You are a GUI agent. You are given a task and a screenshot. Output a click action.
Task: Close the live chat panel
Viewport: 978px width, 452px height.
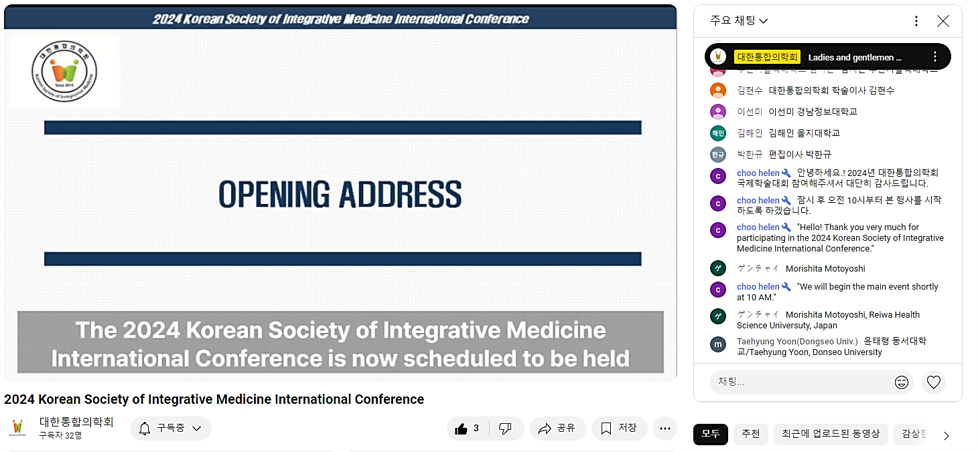[x=943, y=21]
